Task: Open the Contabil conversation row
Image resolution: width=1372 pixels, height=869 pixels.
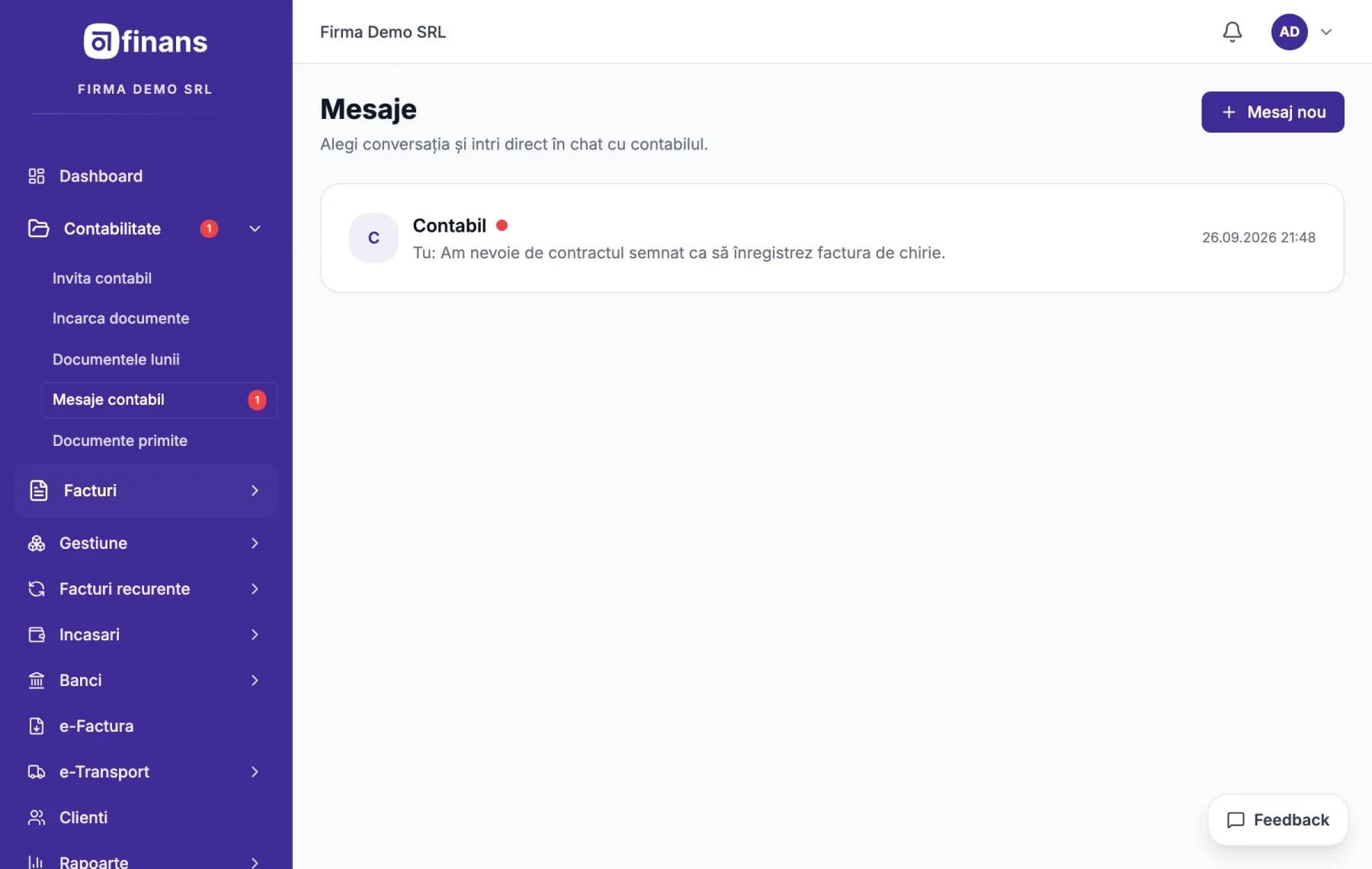Action: (x=832, y=238)
